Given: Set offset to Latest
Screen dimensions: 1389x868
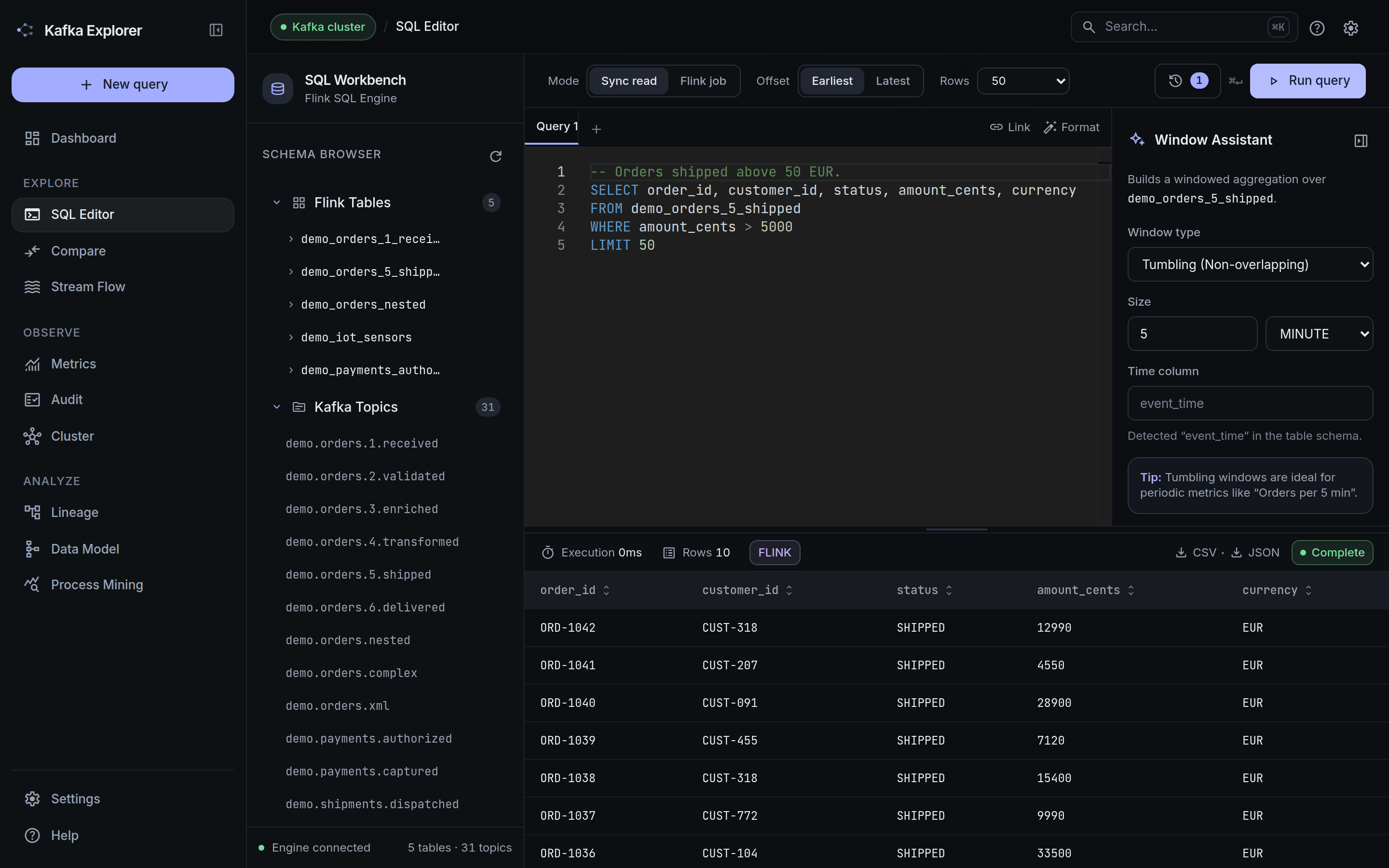Looking at the screenshot, I should click(x=893, y=81).
